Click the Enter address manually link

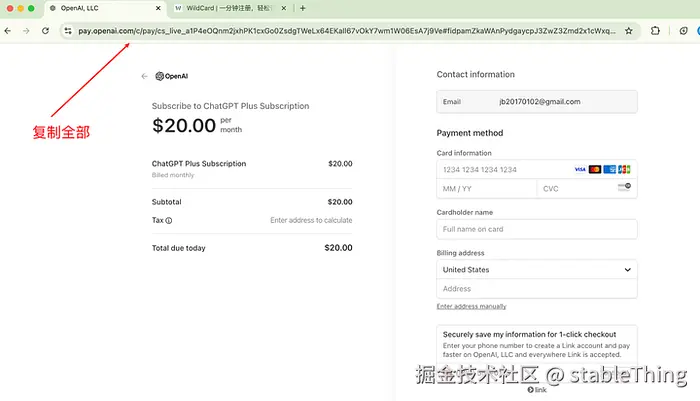click(x=471, y=306)
